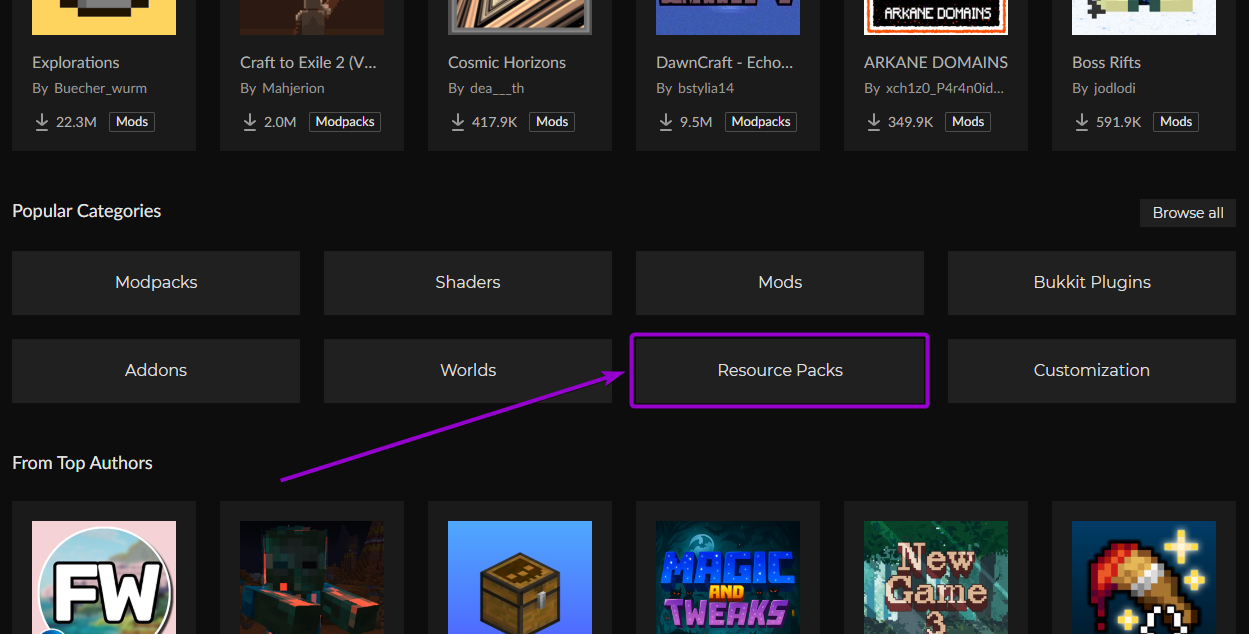
Task: Click the download icon on Cosmic Horizons
Action: coord(457,121)
